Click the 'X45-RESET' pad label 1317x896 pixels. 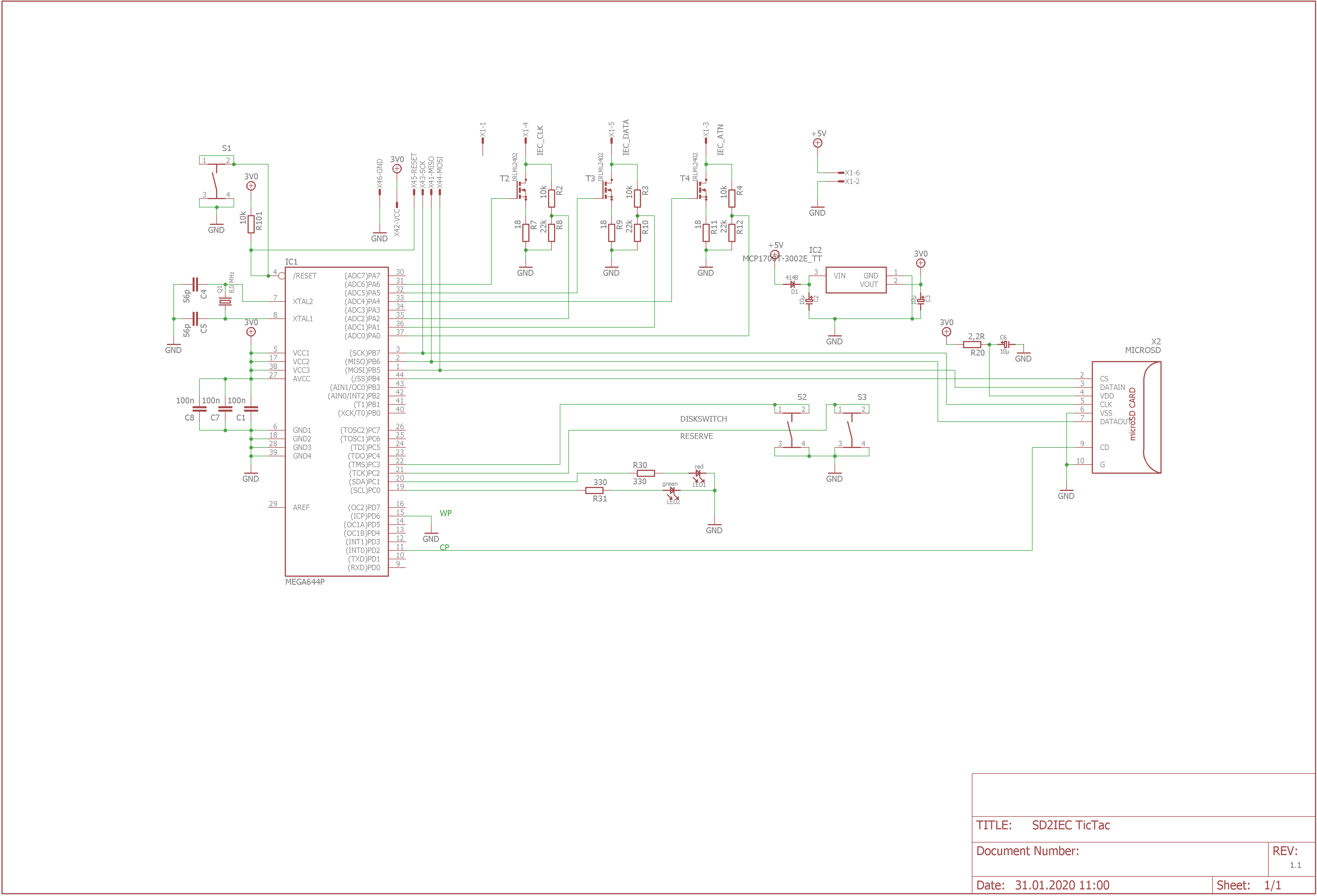[x=414, y=171]
